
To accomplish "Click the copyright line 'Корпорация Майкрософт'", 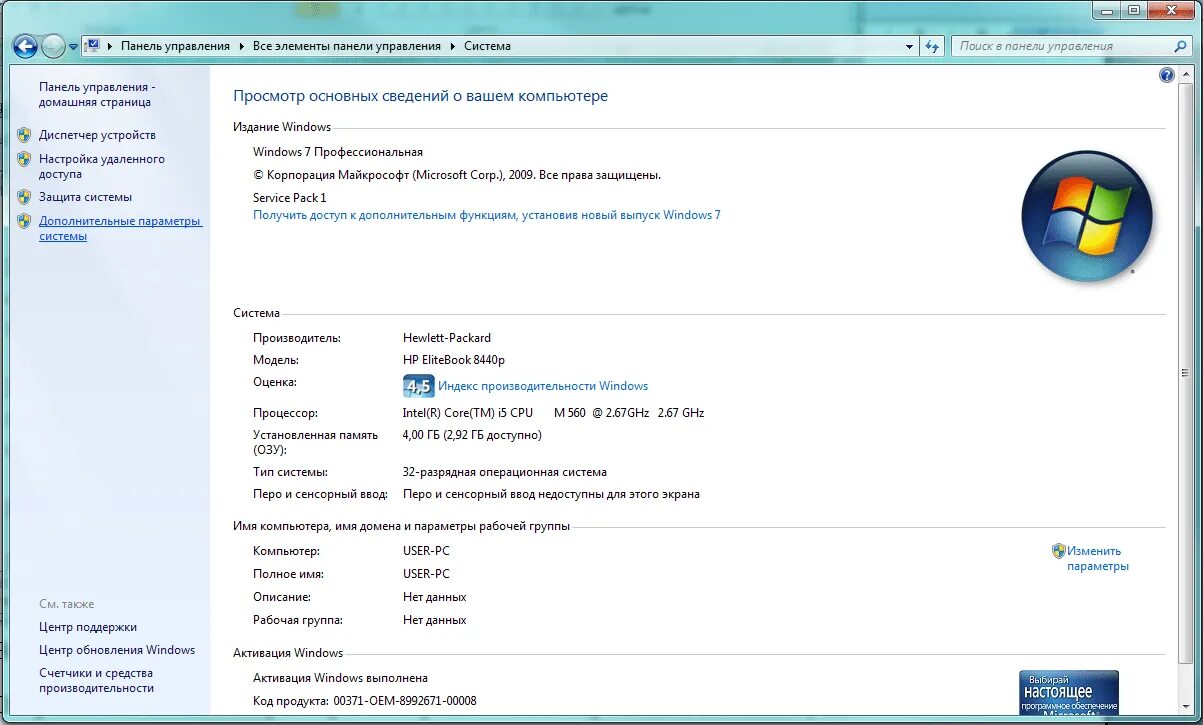I will coord(457,175).
